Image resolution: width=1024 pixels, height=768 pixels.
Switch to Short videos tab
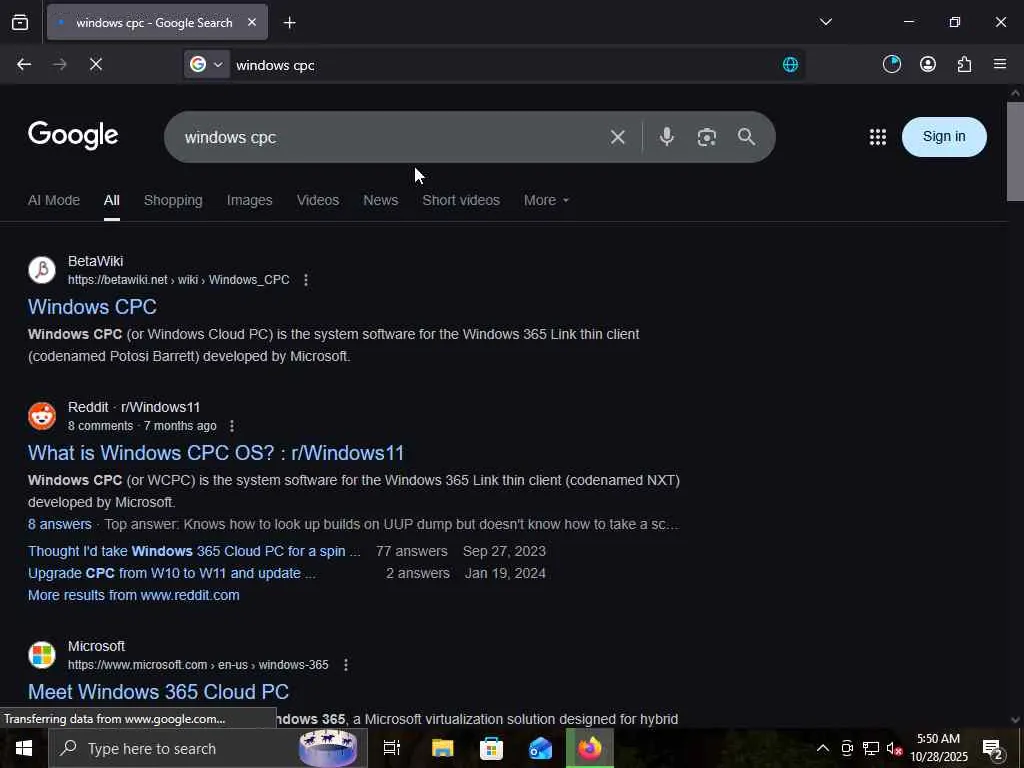461,200
